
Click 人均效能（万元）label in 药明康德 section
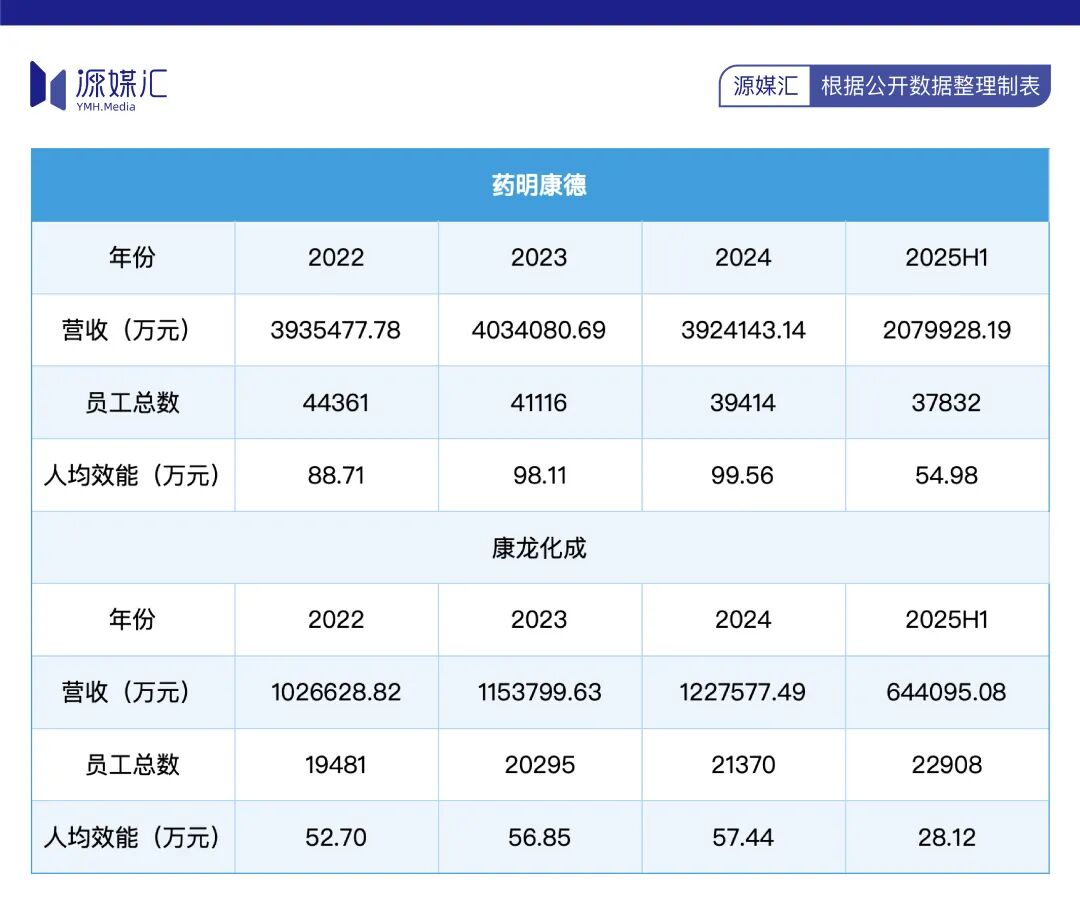click(x=132, y=475)
